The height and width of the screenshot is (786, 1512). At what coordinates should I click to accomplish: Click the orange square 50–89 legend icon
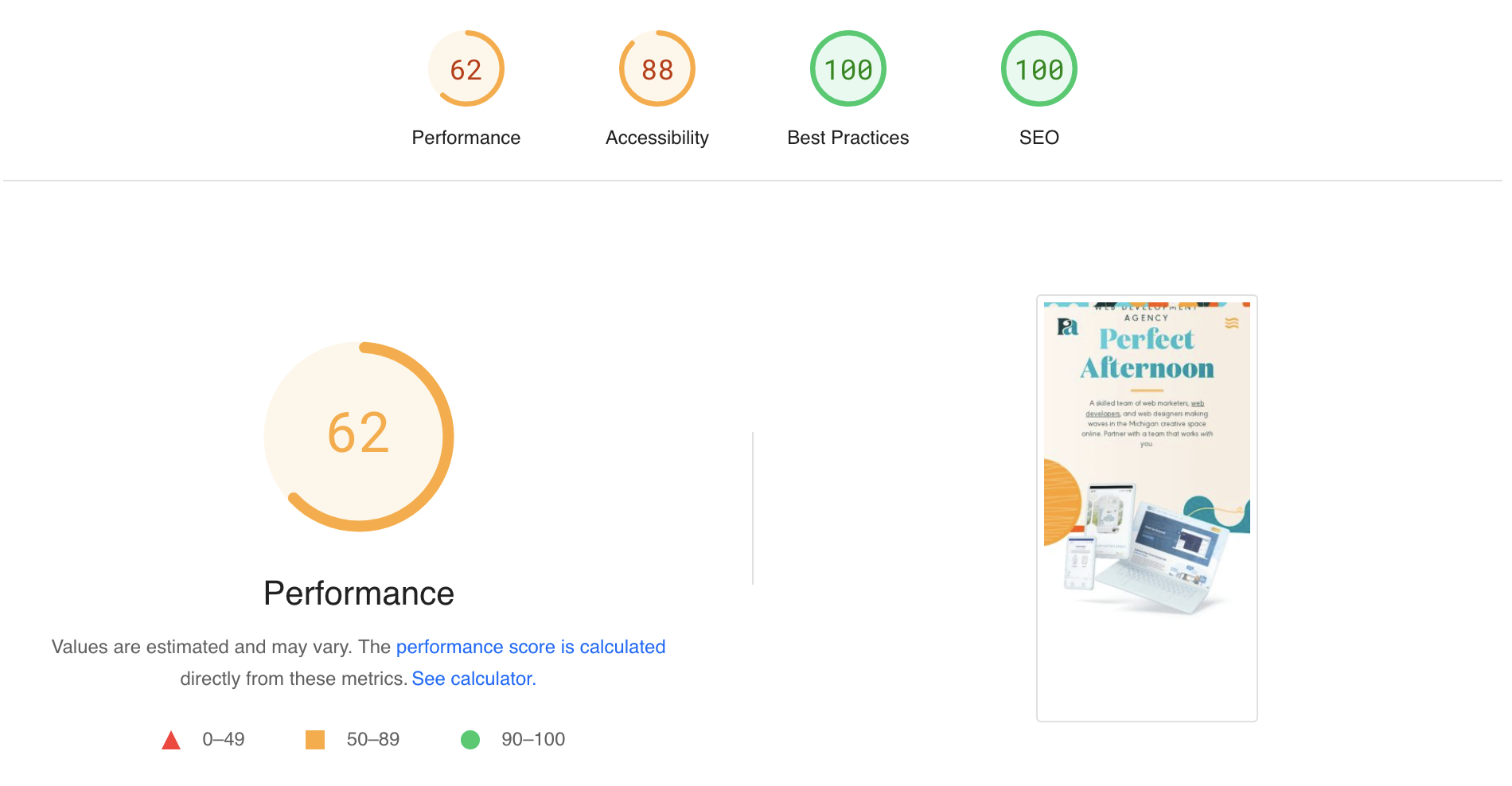point(315,740)
